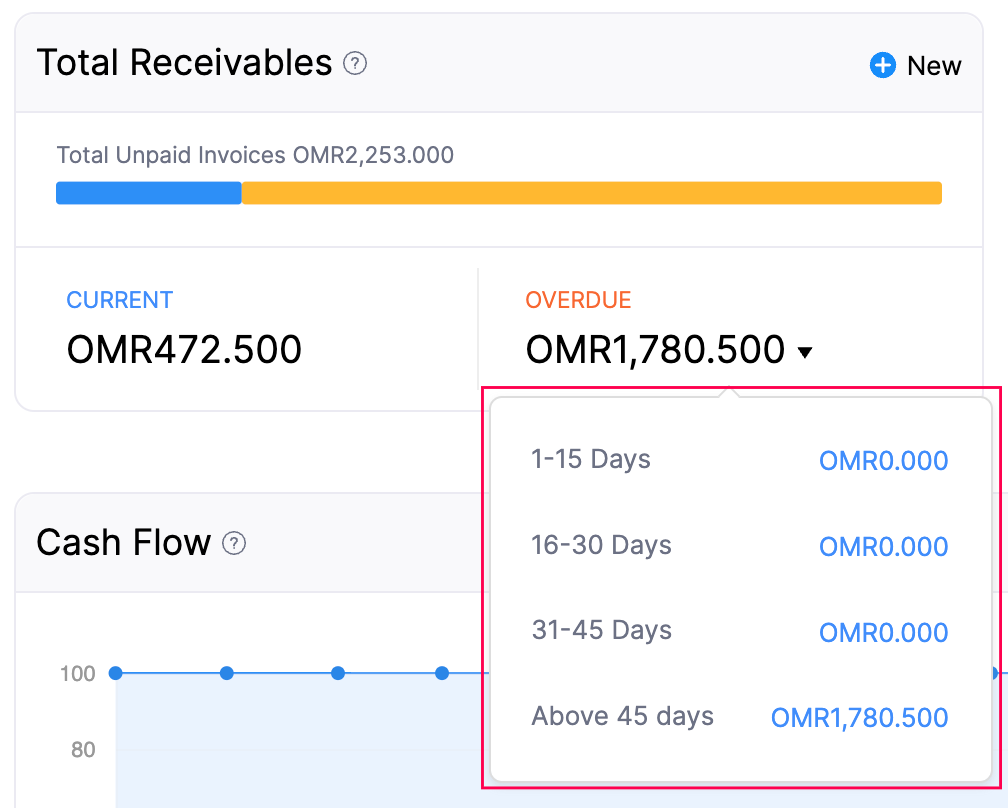1008x808 pixels.
Task: Click the blue plus icon beside New
Action: click(x=881, y=65)
